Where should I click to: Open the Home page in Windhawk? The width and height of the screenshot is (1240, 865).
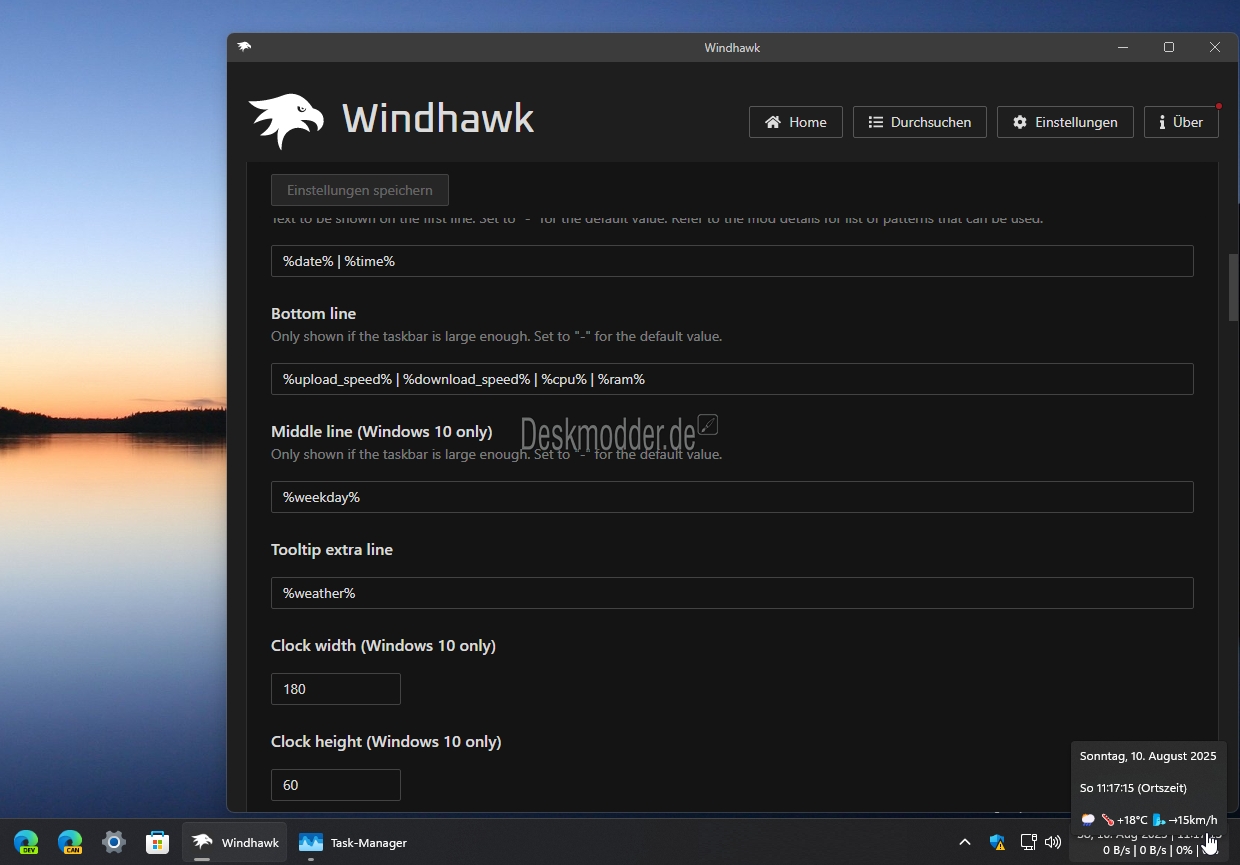[796, 122]
